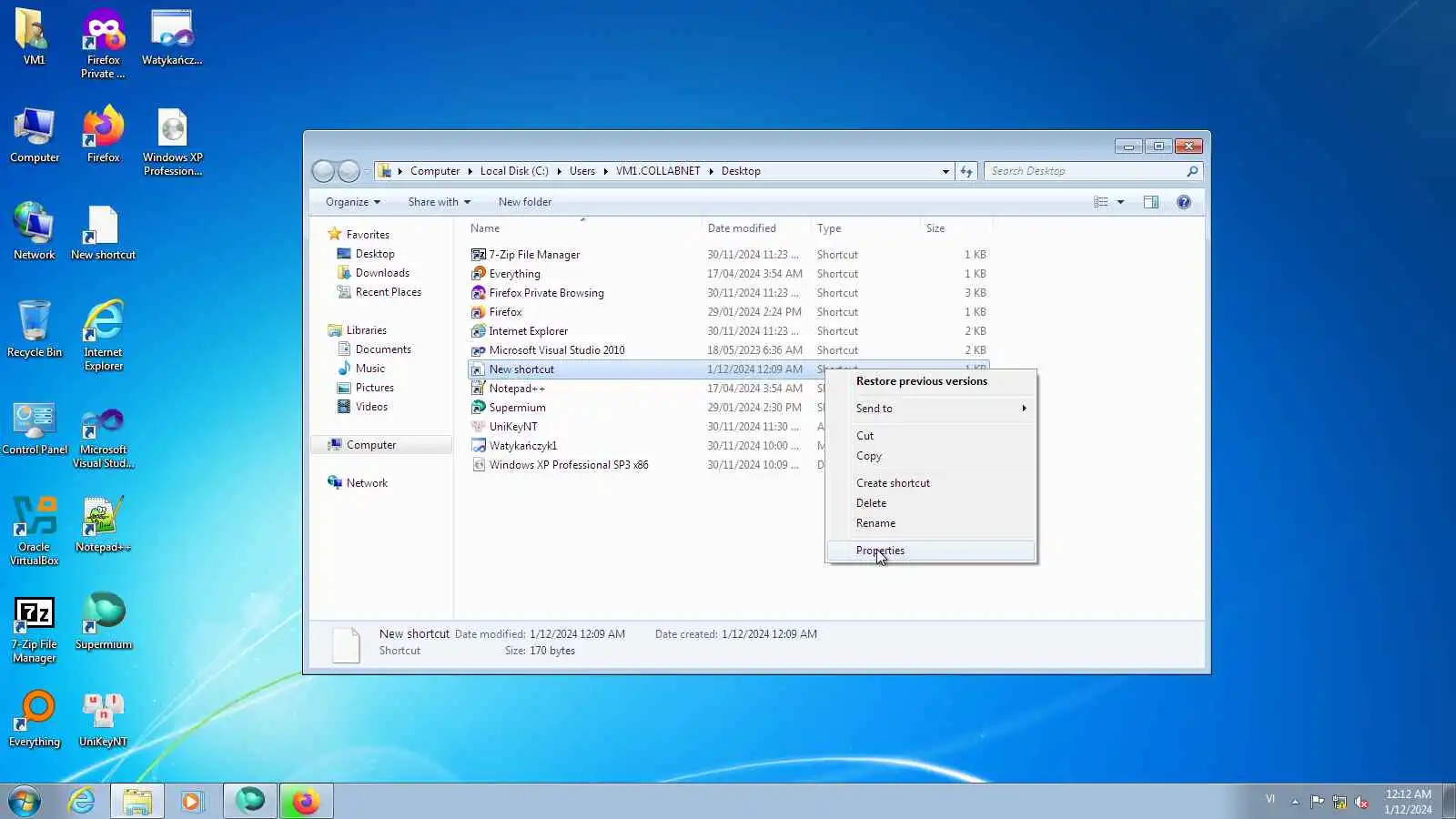Open the taskbar clock and date
The height and width of the screenshot is (819, 1456).
[x=1408, y=802]
